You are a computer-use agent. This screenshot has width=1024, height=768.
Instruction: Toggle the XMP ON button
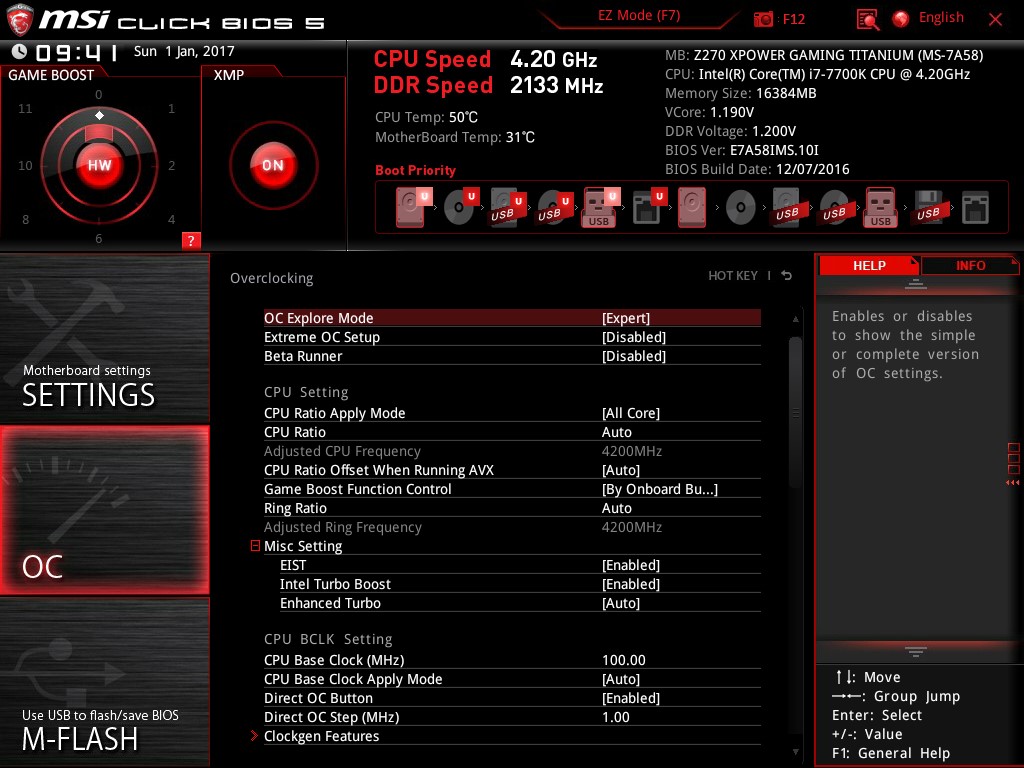click(272, 165)
